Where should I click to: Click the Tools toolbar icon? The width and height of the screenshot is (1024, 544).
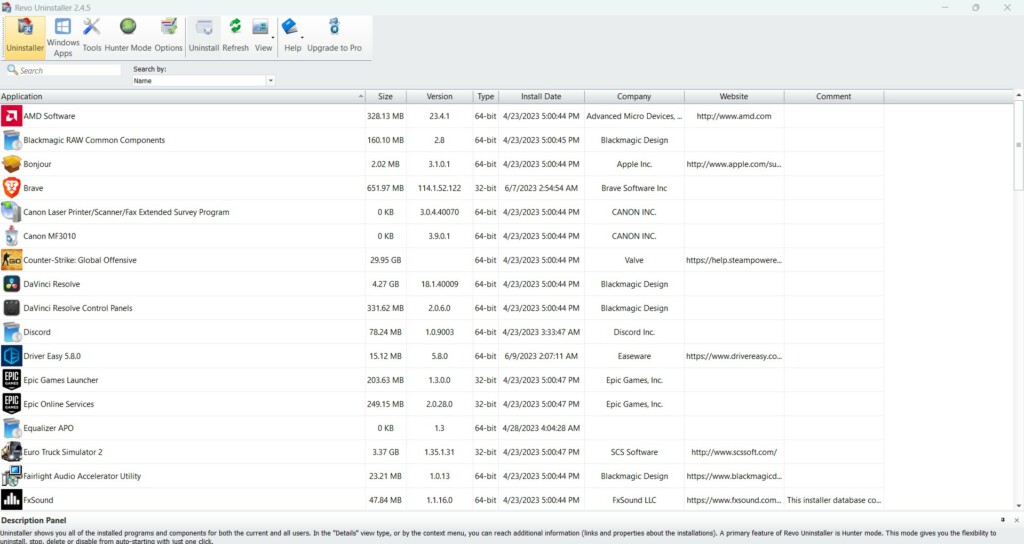(x=92, y=35)
